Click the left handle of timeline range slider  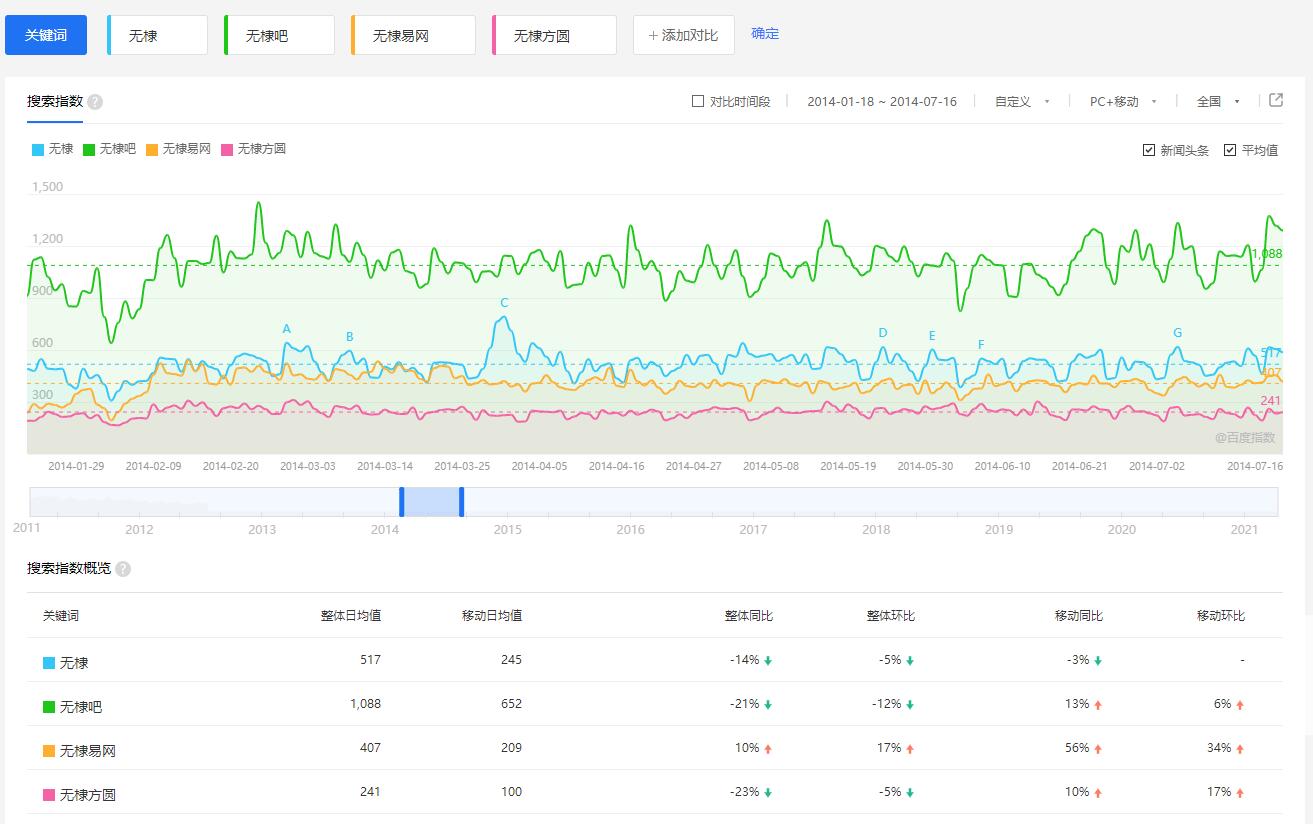(x=402, y=502)
